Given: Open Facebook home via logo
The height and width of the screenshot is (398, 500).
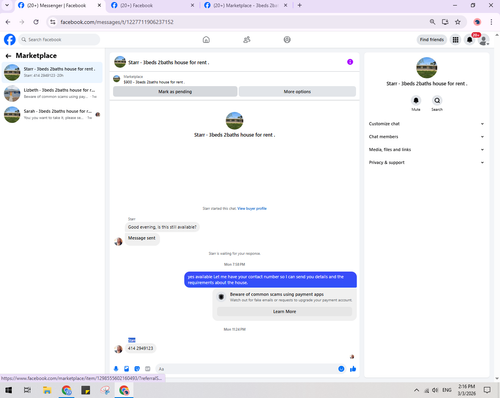Looking at the screenshot, I should (x=10, y=39).
